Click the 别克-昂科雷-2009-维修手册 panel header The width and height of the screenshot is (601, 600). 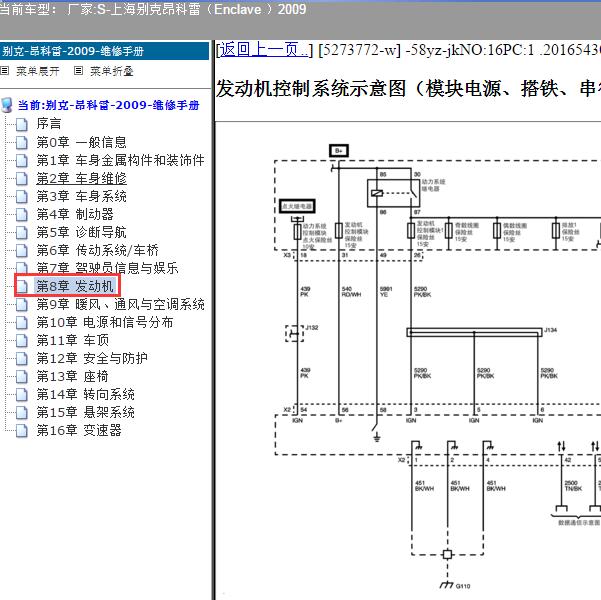pyautogui.click(x=104, y=51)
